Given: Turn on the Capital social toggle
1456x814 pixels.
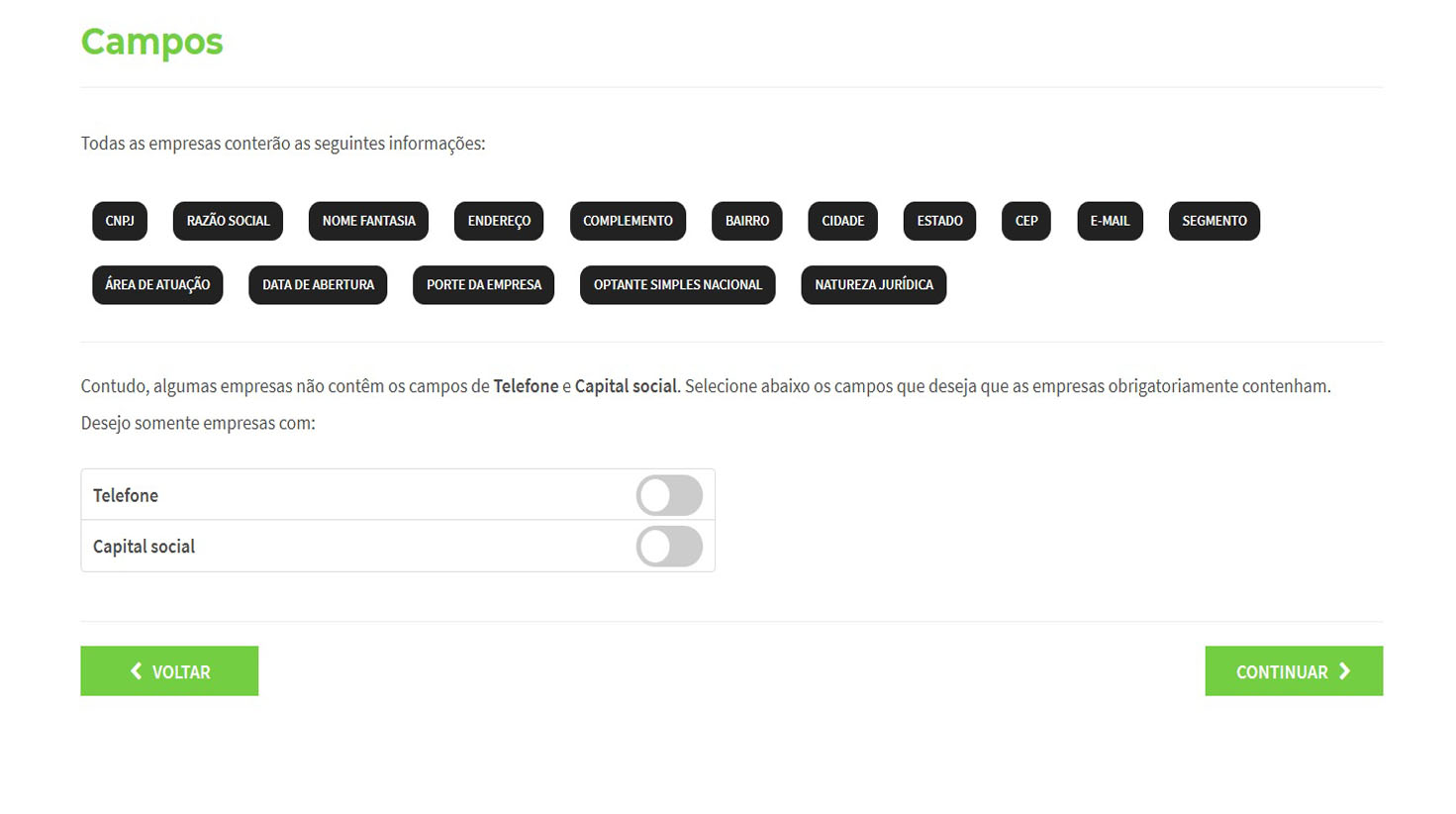Looking at the screenshot, I should click(669, 547).
